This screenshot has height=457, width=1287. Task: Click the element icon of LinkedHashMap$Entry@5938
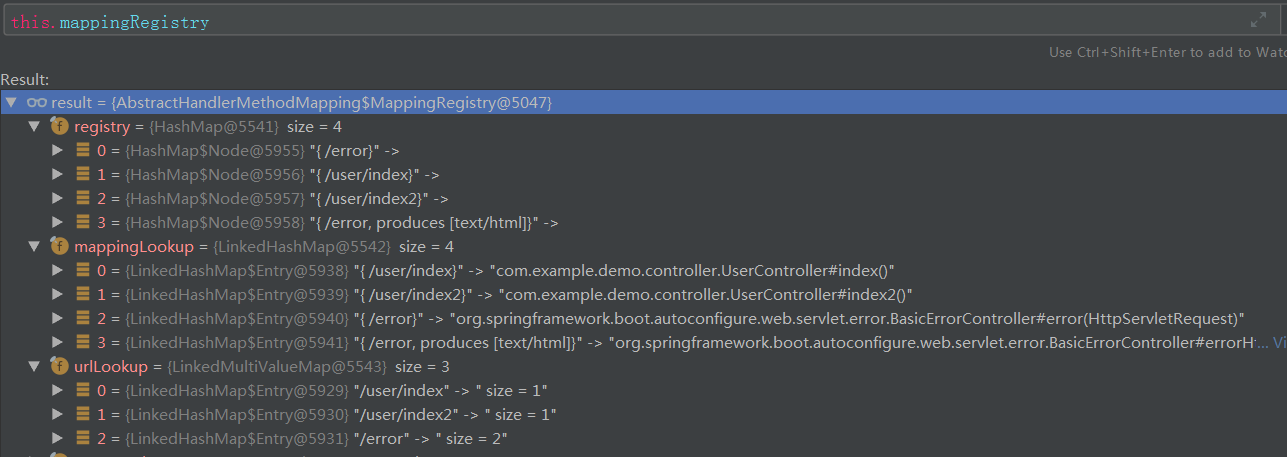coord(83,270)
